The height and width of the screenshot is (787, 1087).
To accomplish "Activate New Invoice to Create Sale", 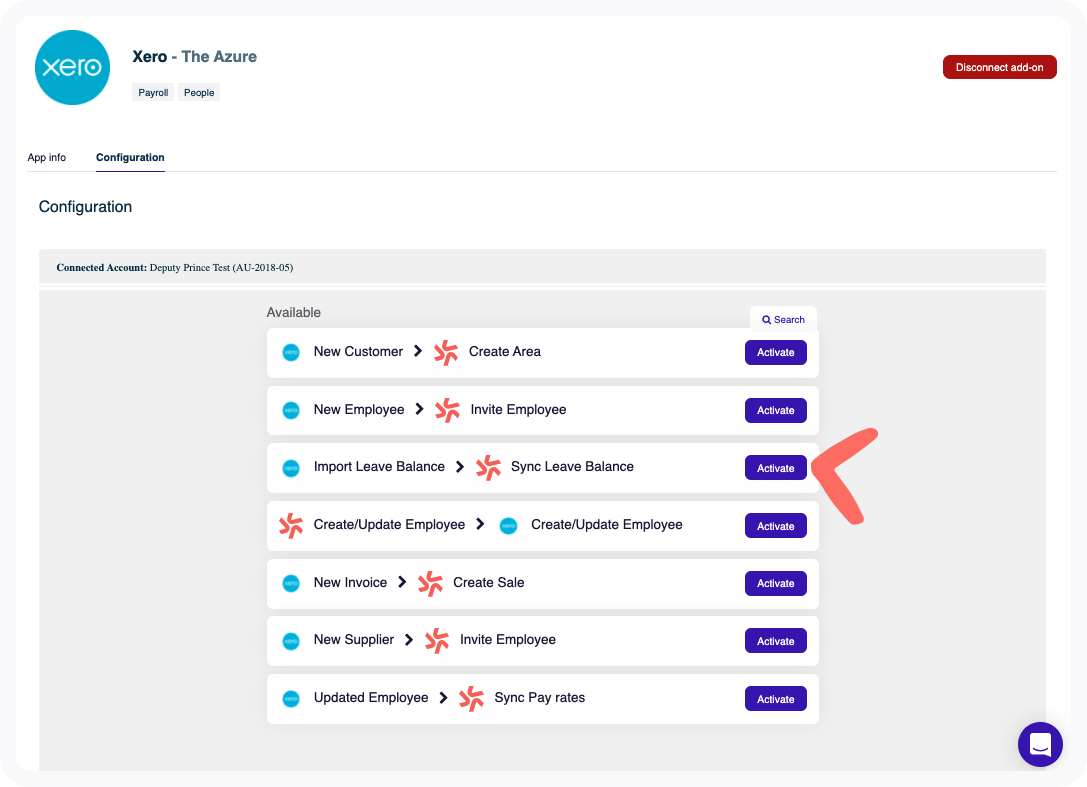I will point(775,583).
